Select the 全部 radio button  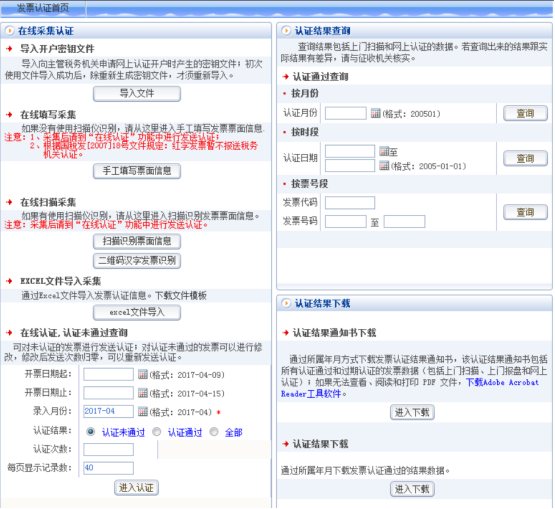tap(214, 432)
